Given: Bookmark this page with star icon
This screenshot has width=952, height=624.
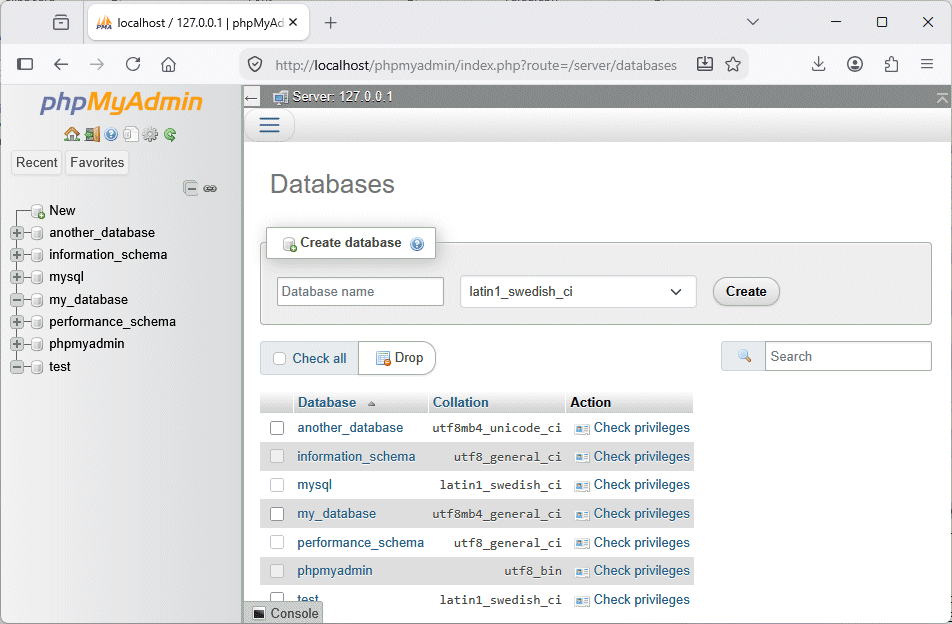Looking at the screenshot, I should point(733,64).
